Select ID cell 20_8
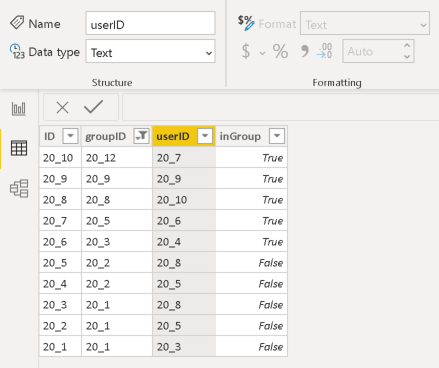Screen dimensions: 439x368 [x=60, y=200]
